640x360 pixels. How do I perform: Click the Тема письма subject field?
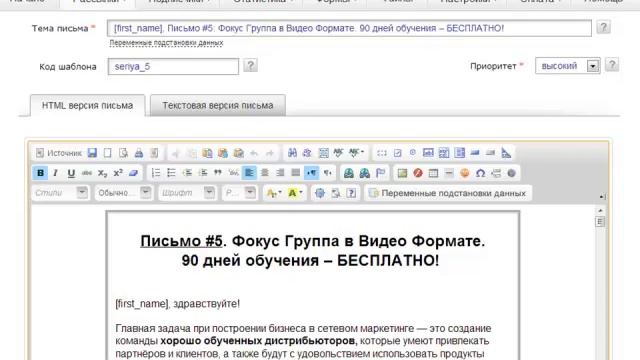pos(349,28)
